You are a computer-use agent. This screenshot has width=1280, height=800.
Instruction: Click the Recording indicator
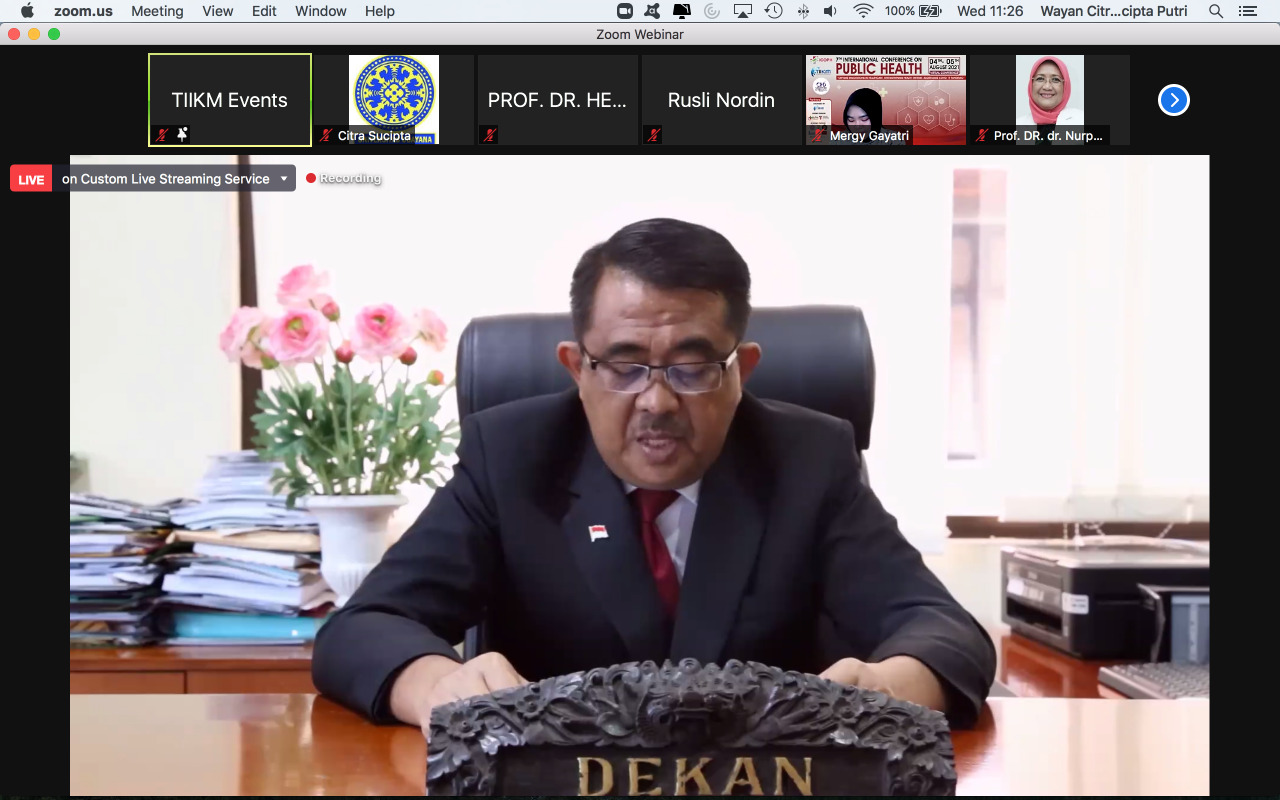[x=343, y=178]
